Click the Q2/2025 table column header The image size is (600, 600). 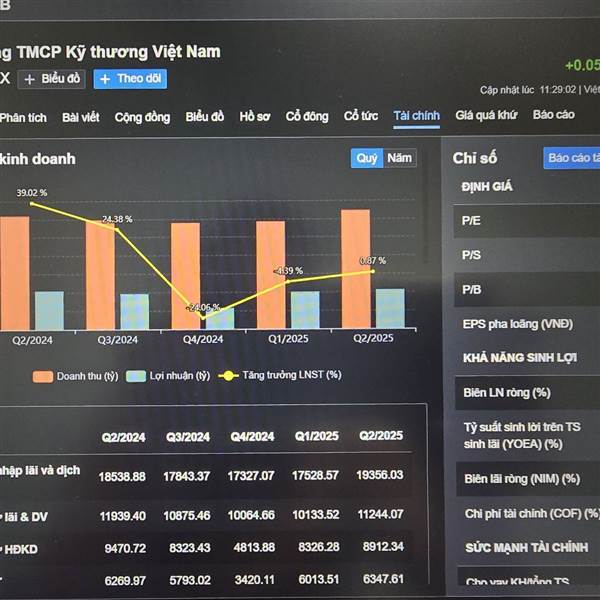pyautogui.click(x=381, y=435)
